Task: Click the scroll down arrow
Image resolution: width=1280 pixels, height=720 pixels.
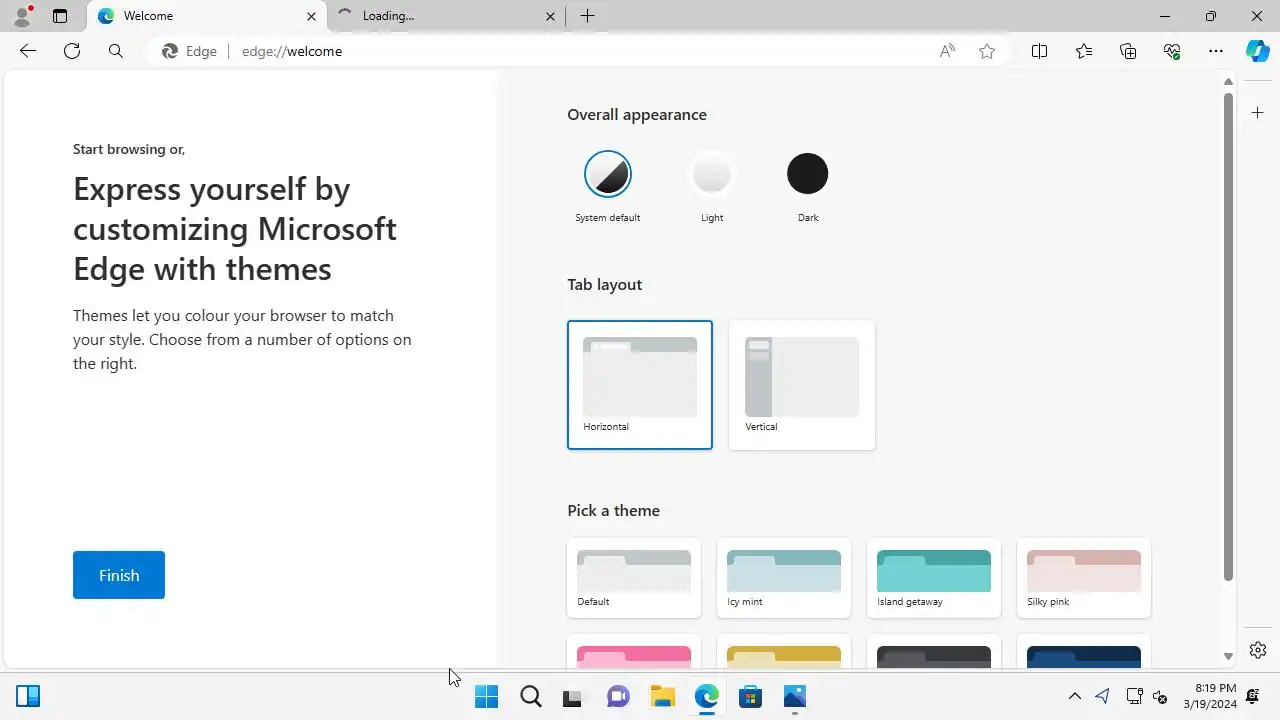Action: coord(1228,657)
